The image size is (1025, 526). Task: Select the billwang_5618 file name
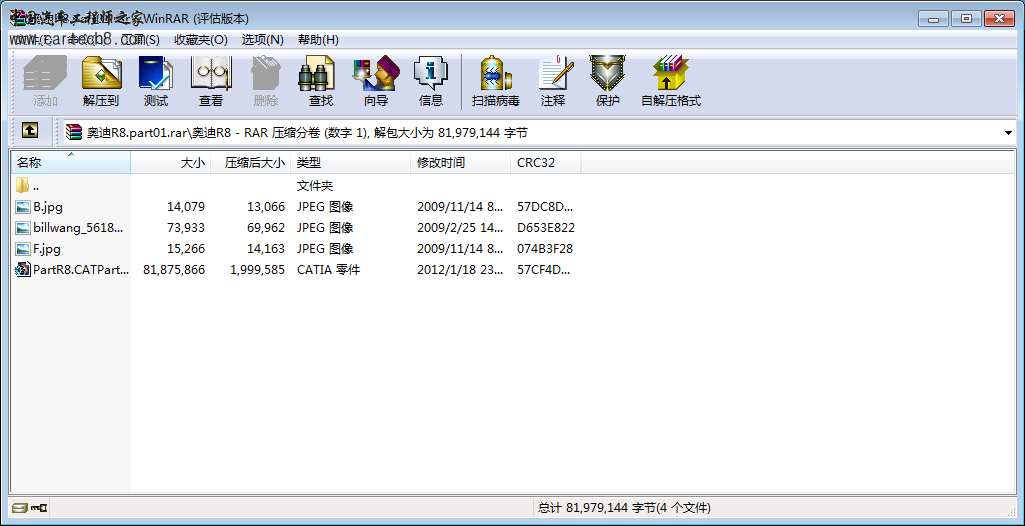pyautogui.click(x=78, y=228)
